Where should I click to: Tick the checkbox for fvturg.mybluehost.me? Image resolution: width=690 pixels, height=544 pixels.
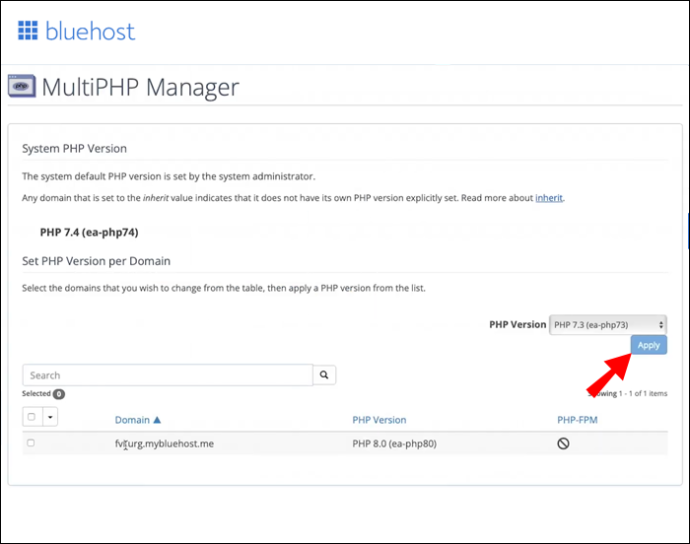click(30, 443)
